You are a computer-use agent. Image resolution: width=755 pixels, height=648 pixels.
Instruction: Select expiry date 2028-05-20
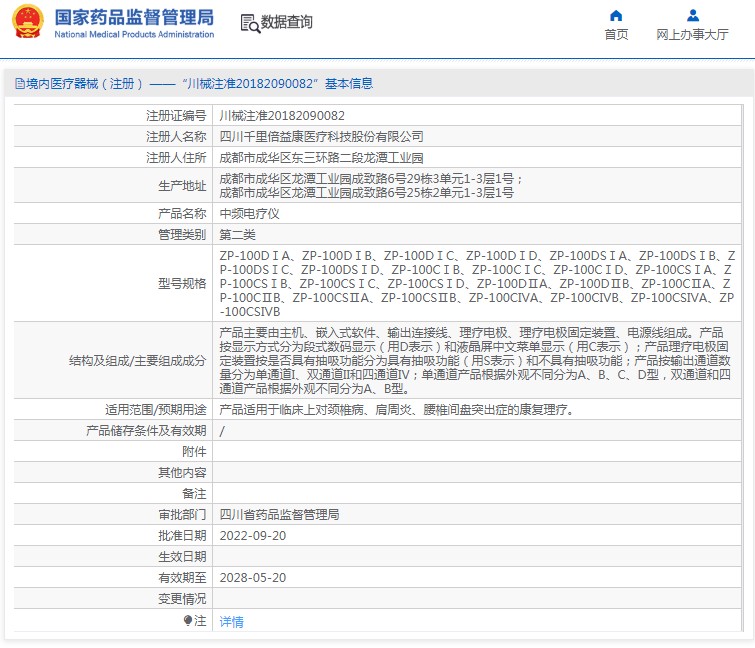[253, 578]
